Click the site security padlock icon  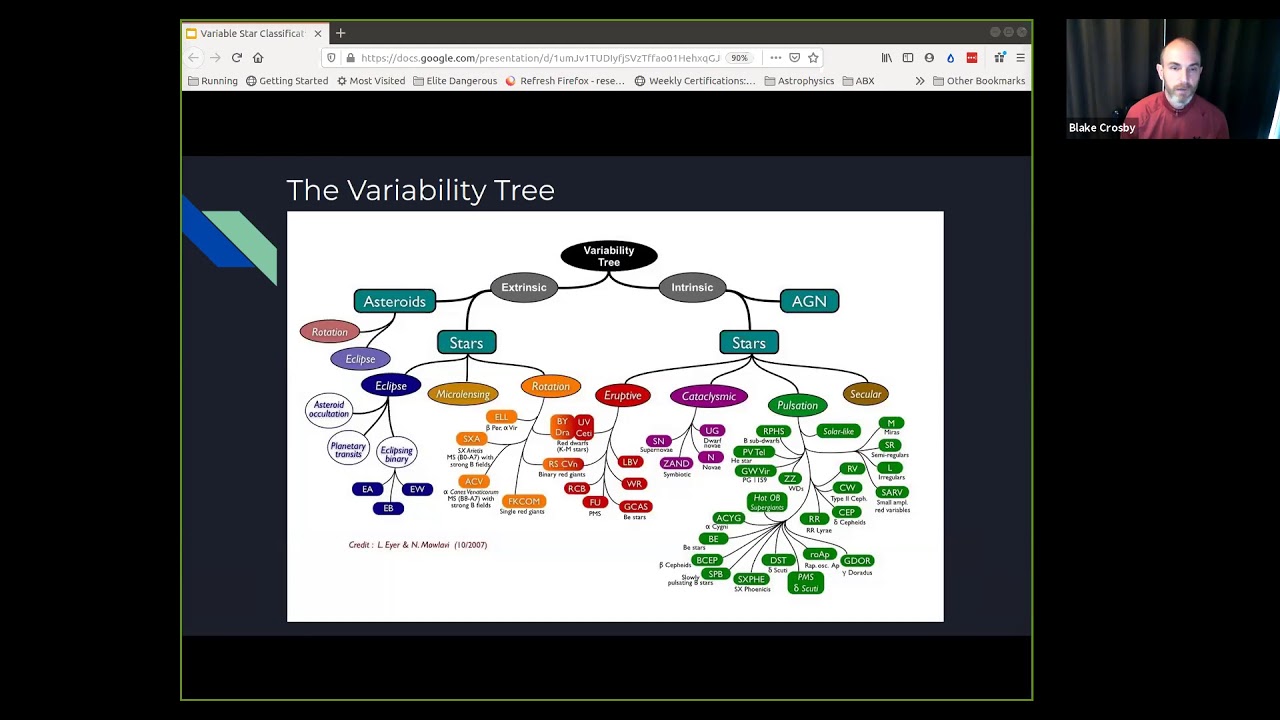[x=350, y=58]
